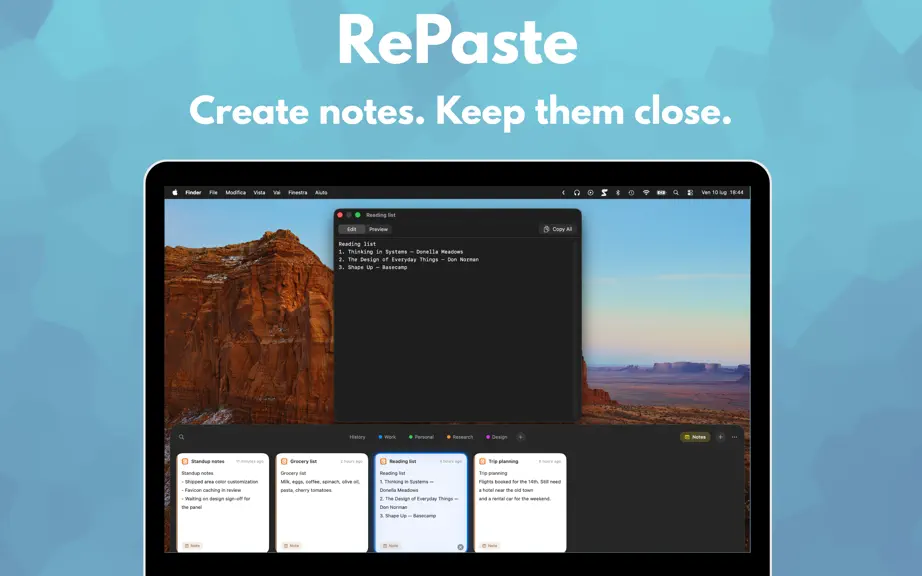Open the File menu
The image size is (922, 576).
pyautogui.click(x=213, y=192)
